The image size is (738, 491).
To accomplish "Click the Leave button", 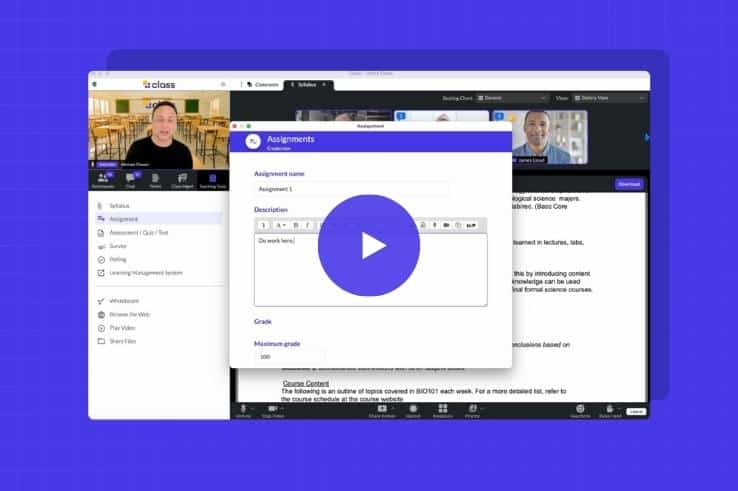I will (x=636, y=411).
